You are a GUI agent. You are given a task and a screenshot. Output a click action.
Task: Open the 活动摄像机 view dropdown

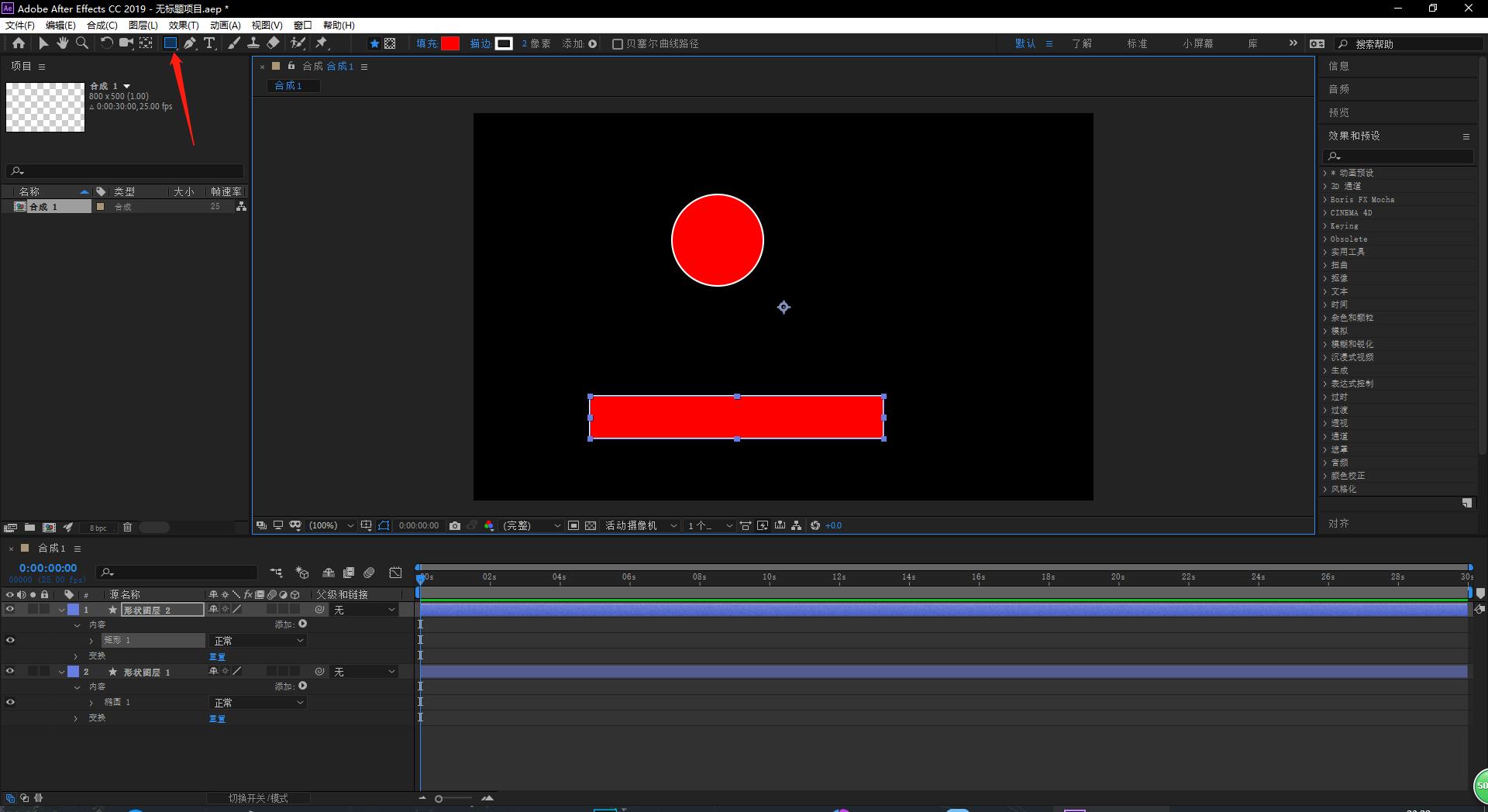click(641, 525)
